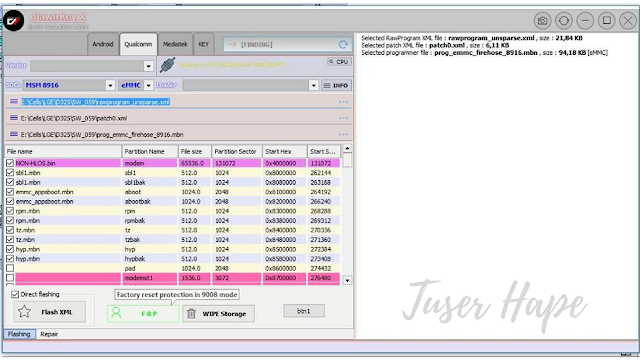
Task: Click the screenshot camera icon
Action: click(542, 20)
